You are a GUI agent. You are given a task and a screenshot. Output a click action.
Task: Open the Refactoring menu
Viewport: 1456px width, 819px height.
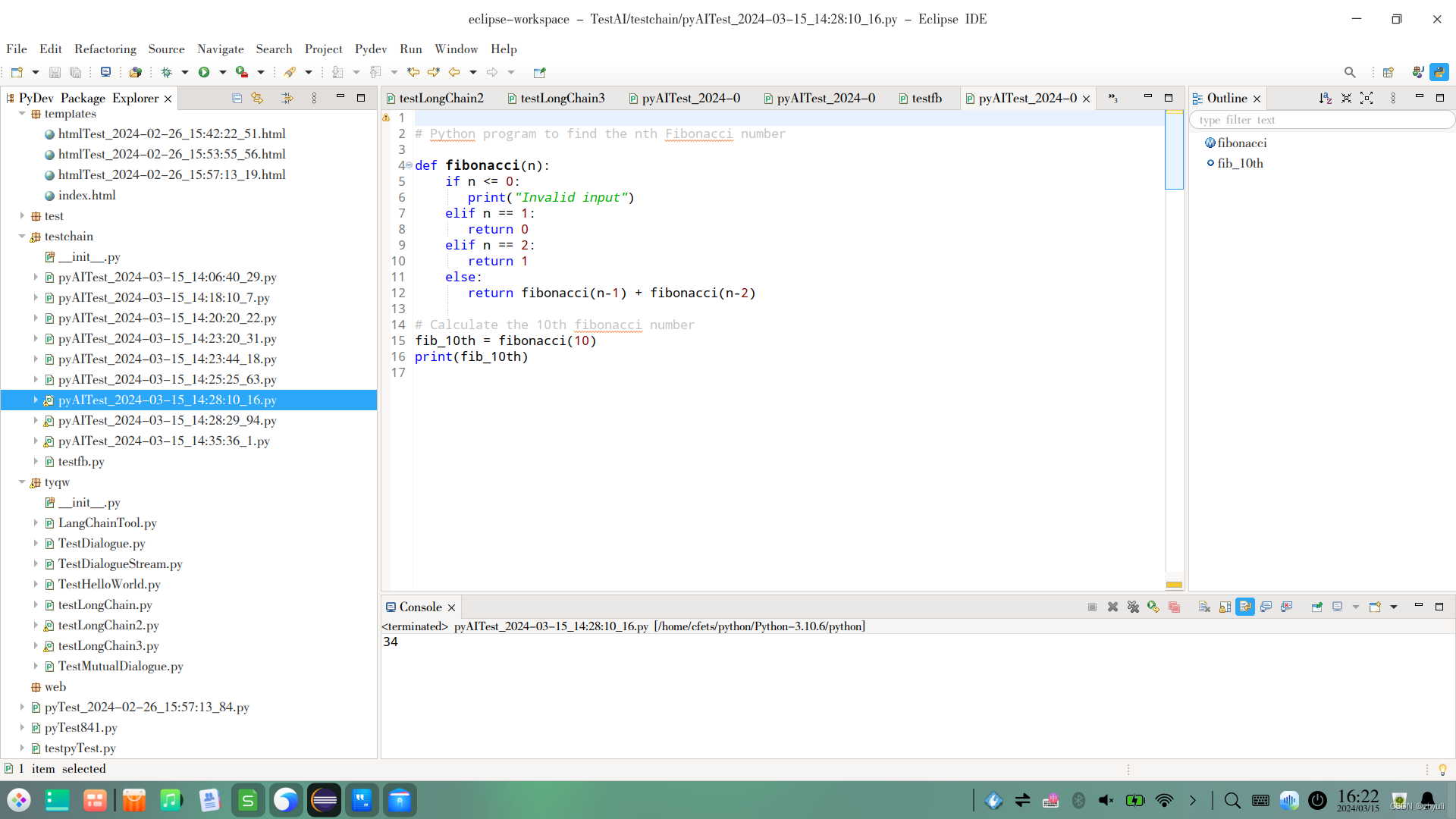(x=105, y=49)
